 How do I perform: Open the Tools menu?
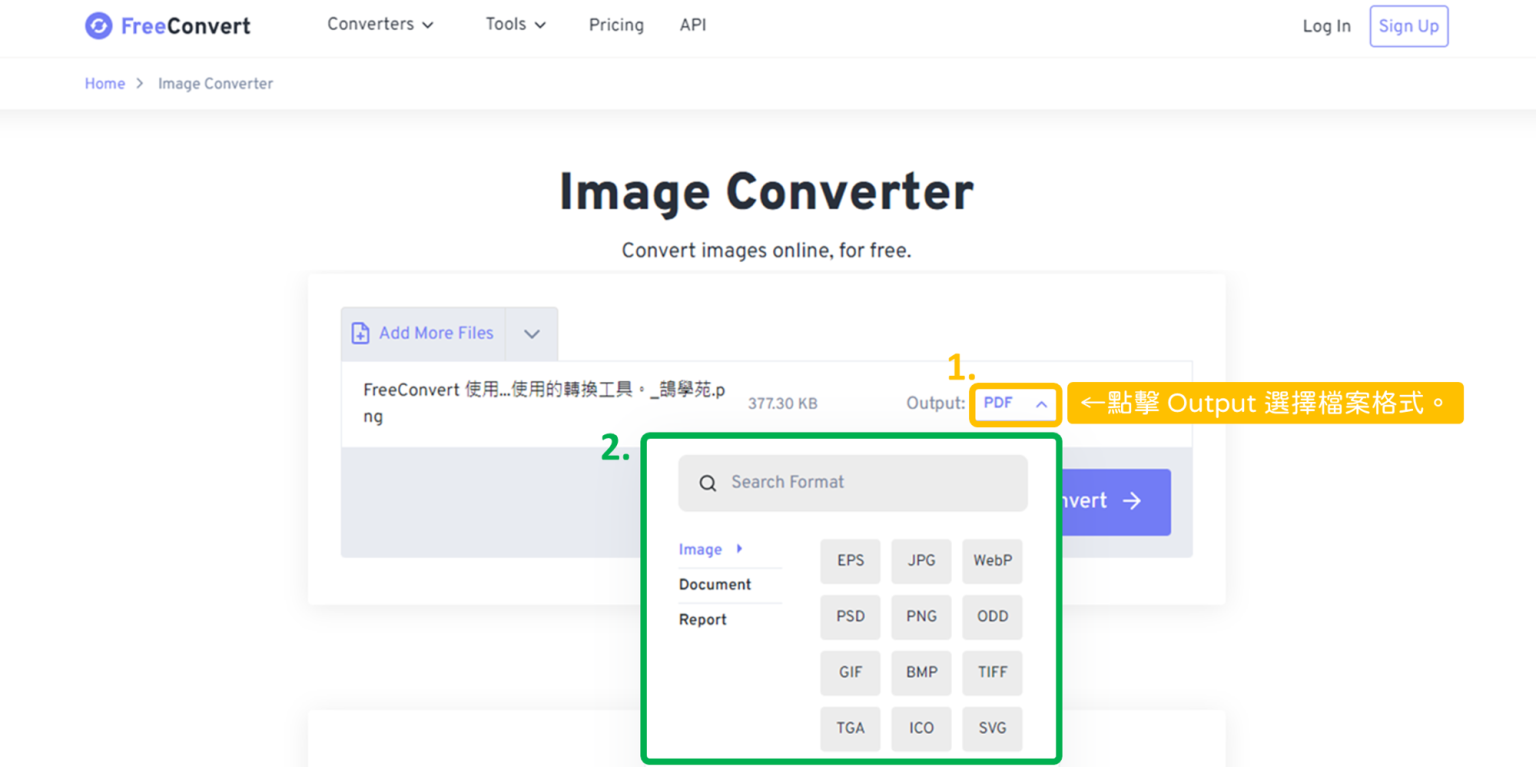pos(515,24)
